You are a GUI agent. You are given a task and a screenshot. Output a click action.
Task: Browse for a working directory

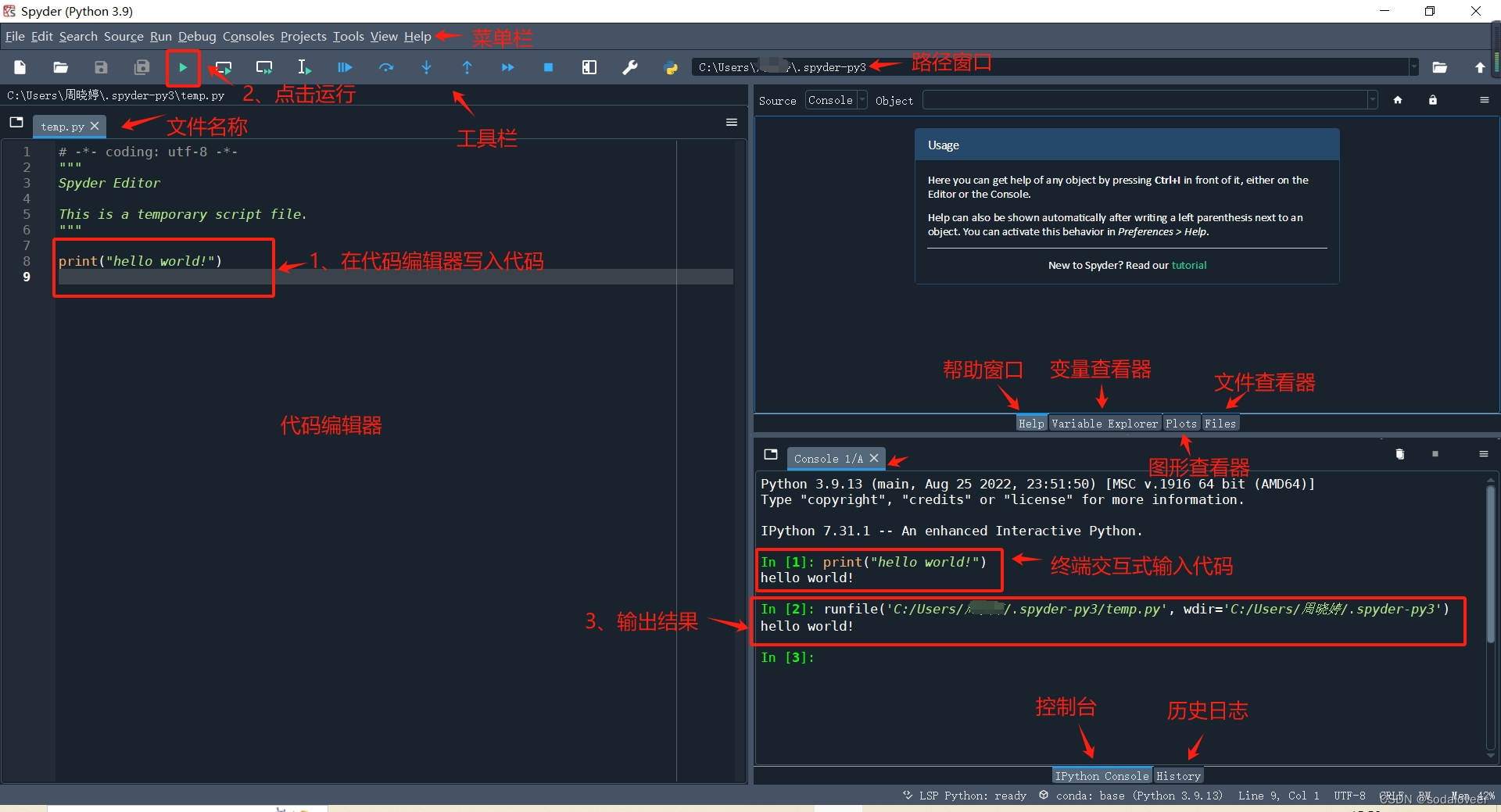coord(1439,67)
